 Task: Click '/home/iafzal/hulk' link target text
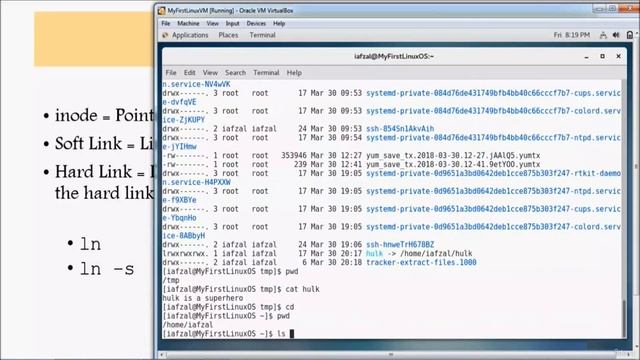[x=436, y=253]
